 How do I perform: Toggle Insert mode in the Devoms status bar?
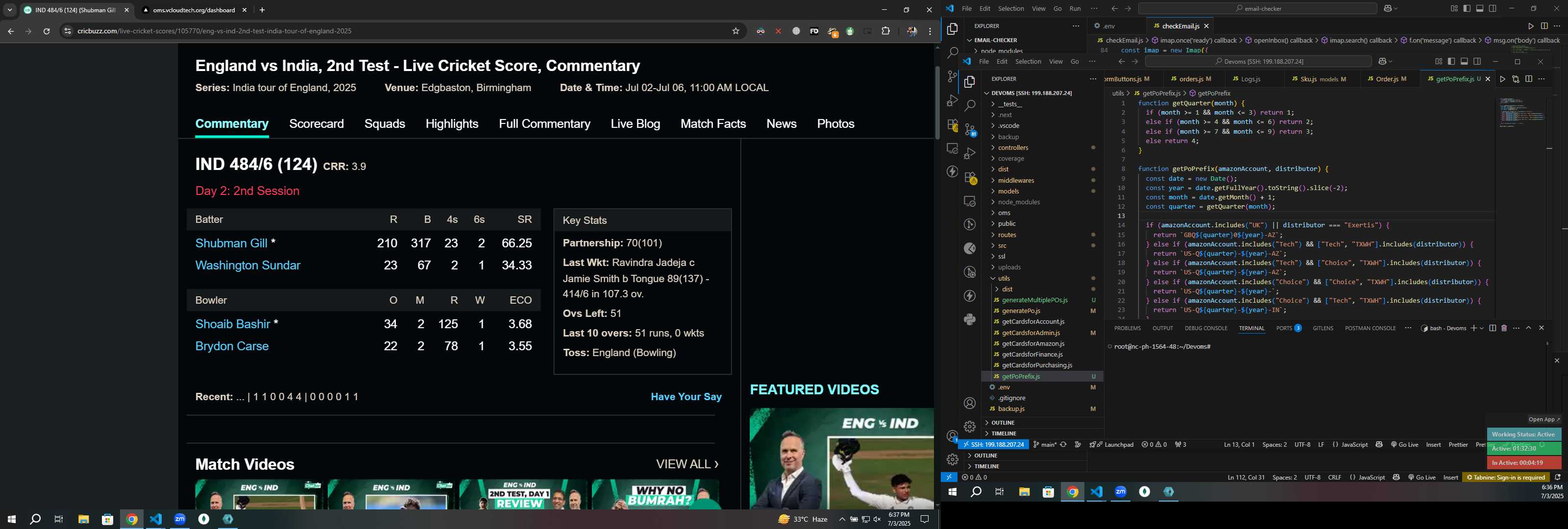1433,444
